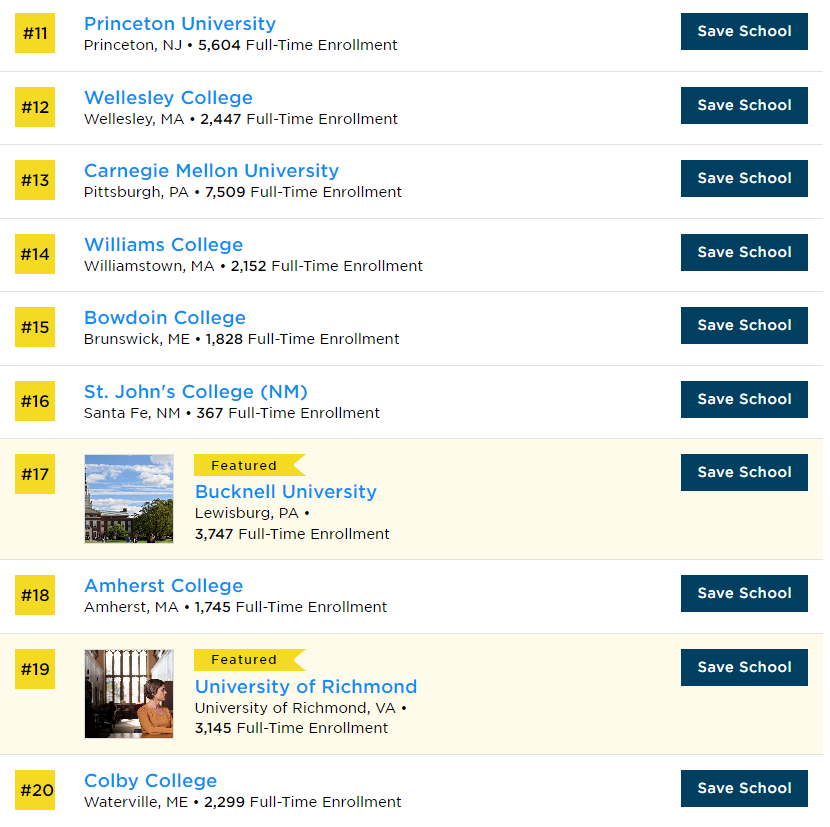Open the Wellesley College link
Screen dimensions: 830x827
[x=168, y=98]
